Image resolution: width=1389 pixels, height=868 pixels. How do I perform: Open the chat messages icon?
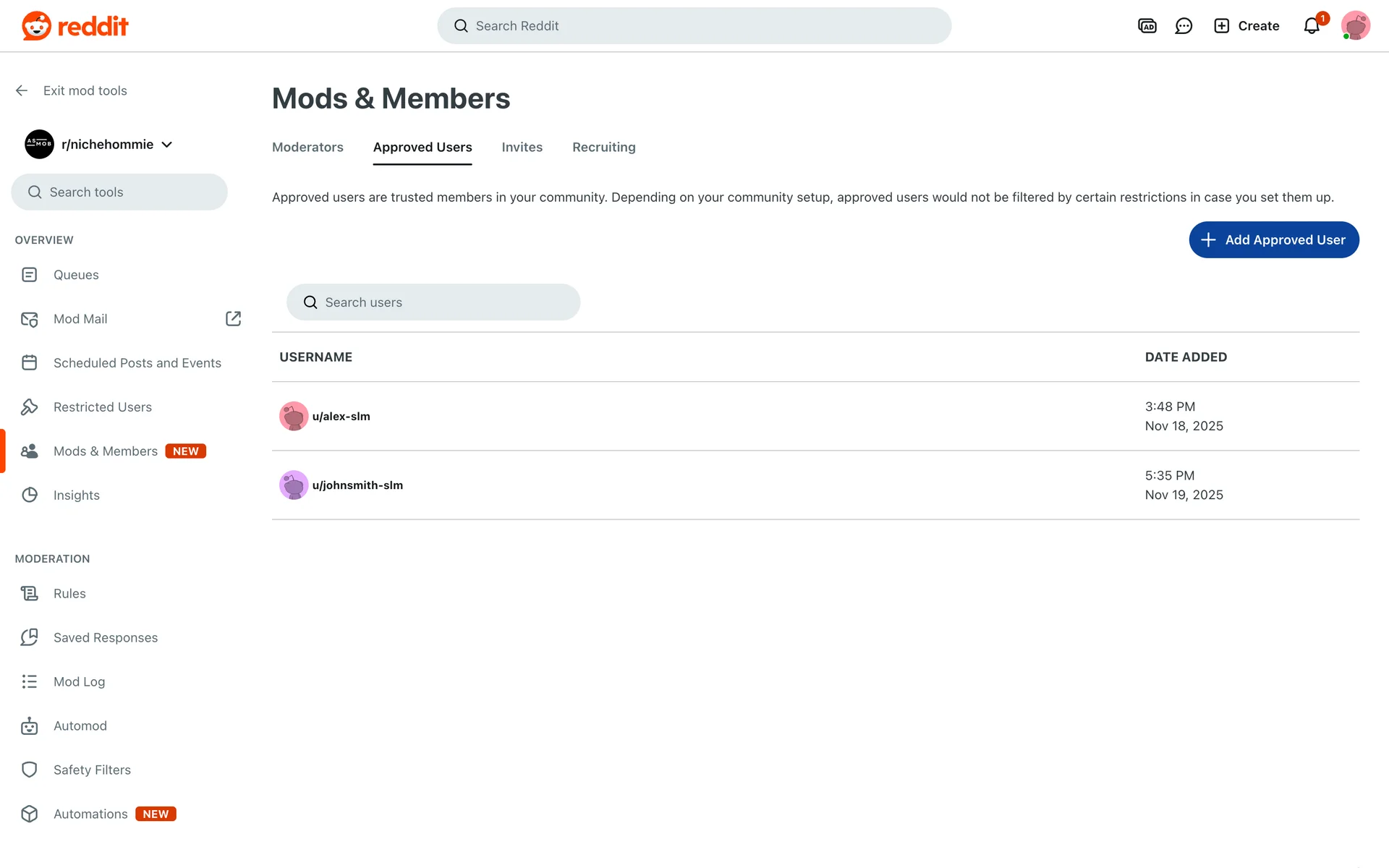[x=1184, y=26]
